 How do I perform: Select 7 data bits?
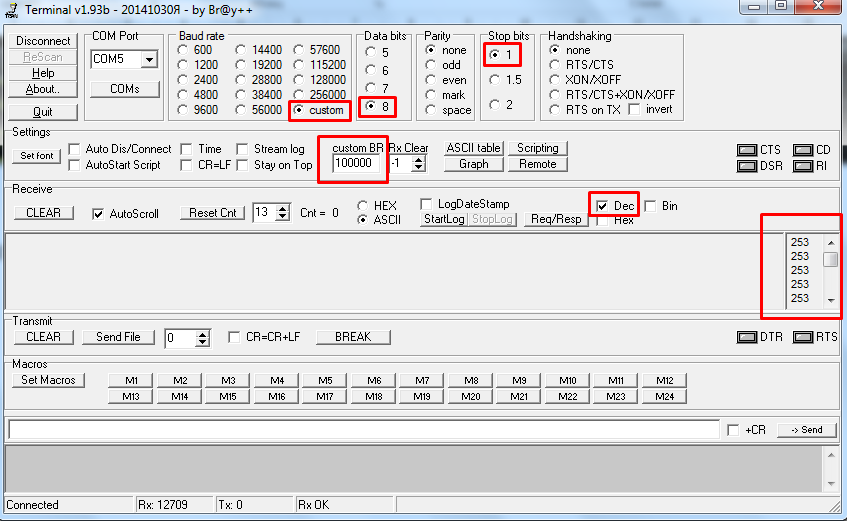(x=371, y=88)
